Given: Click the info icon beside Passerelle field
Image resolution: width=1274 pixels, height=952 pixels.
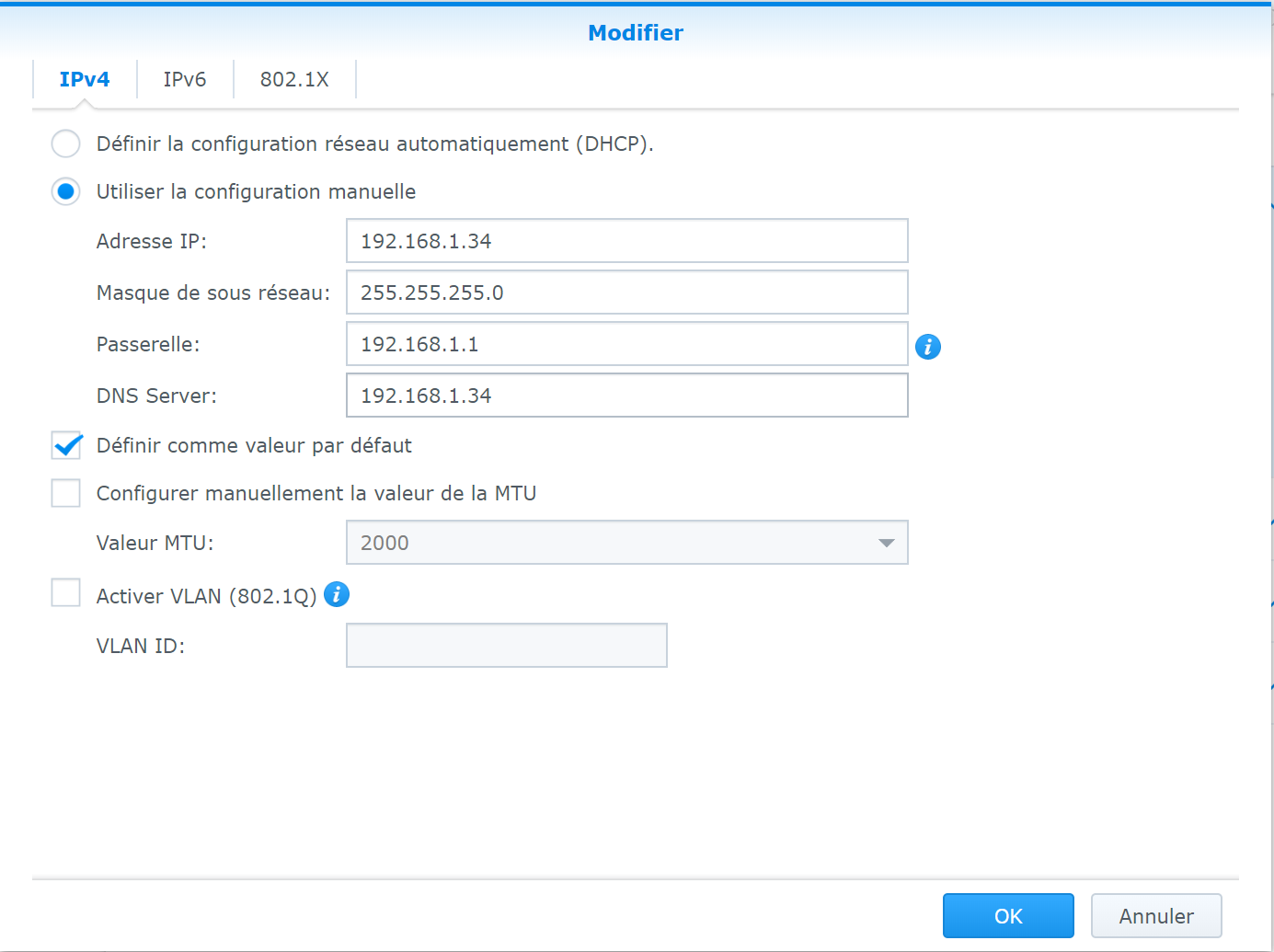Looking at the screenshot, I should click(x=928, y=347).
